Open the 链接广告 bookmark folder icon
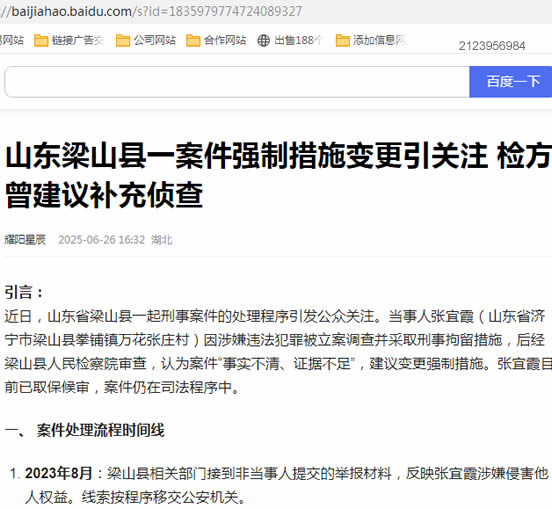The image size is (552, 509). tap(41, 40)
